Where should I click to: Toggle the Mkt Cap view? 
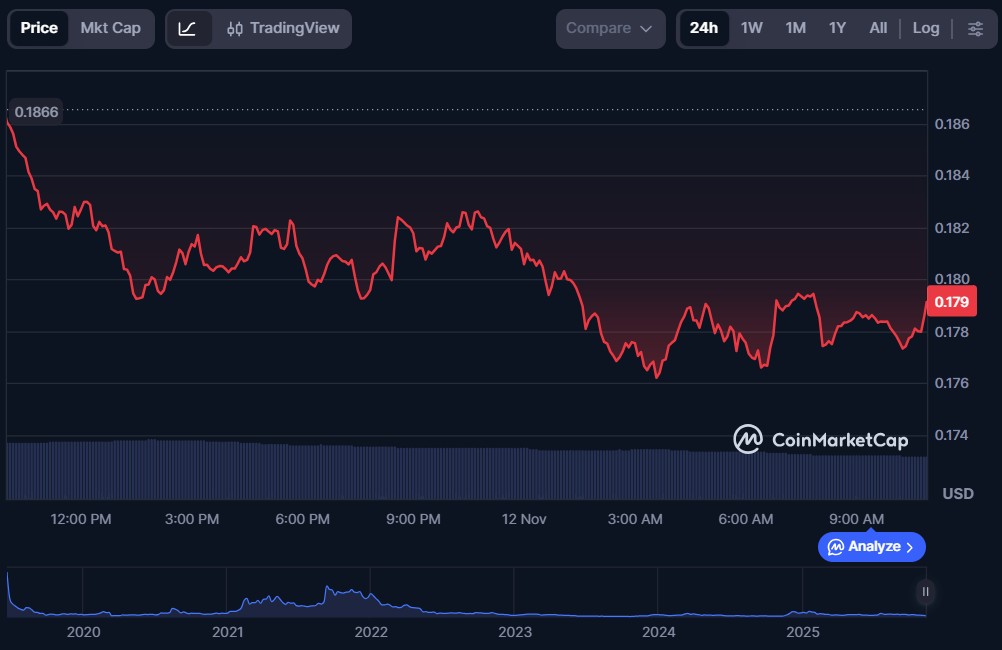point(111,28)
